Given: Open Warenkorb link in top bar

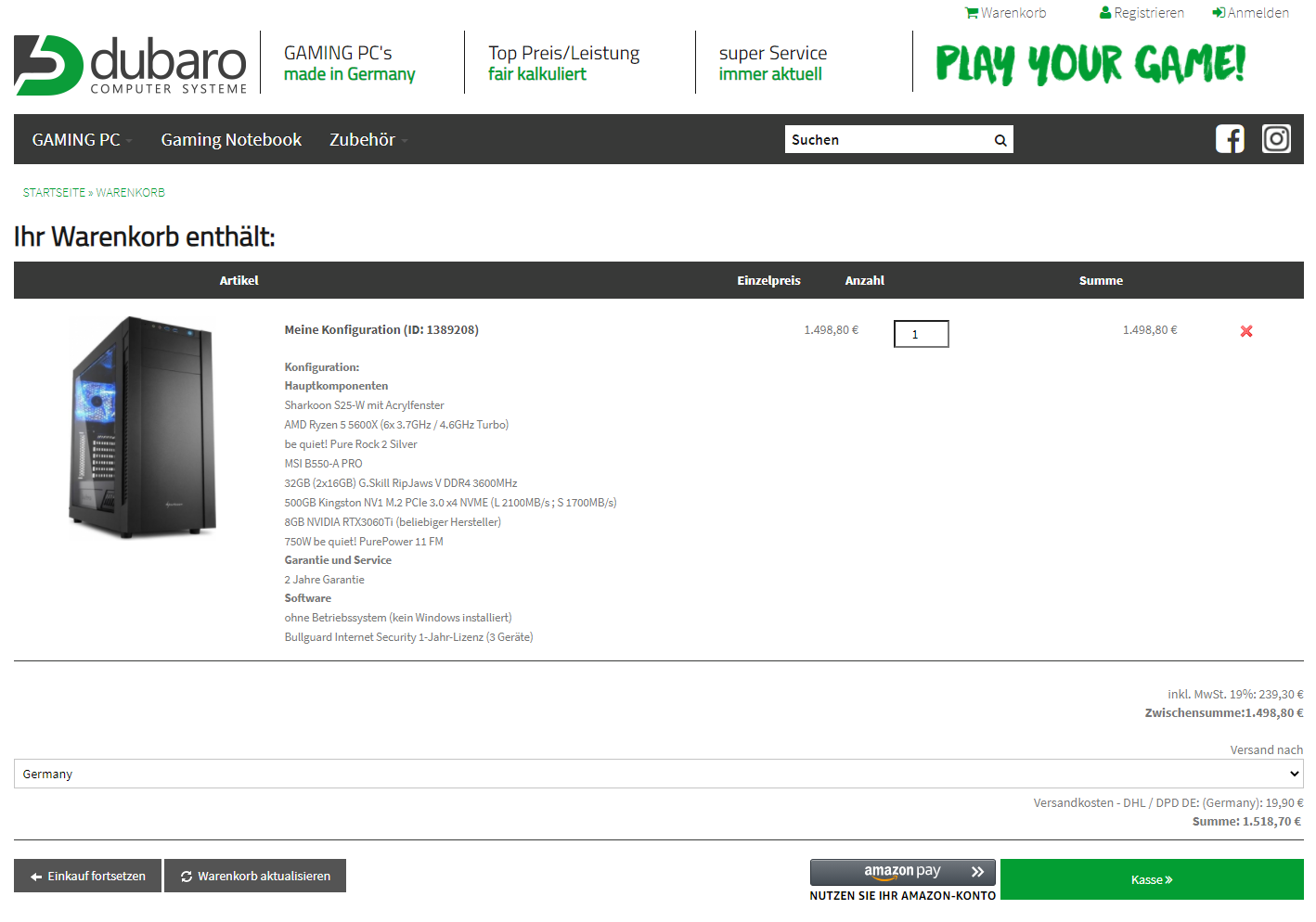Looking at the screenshot, I should pyautogui.click(x=1013, y=13).
